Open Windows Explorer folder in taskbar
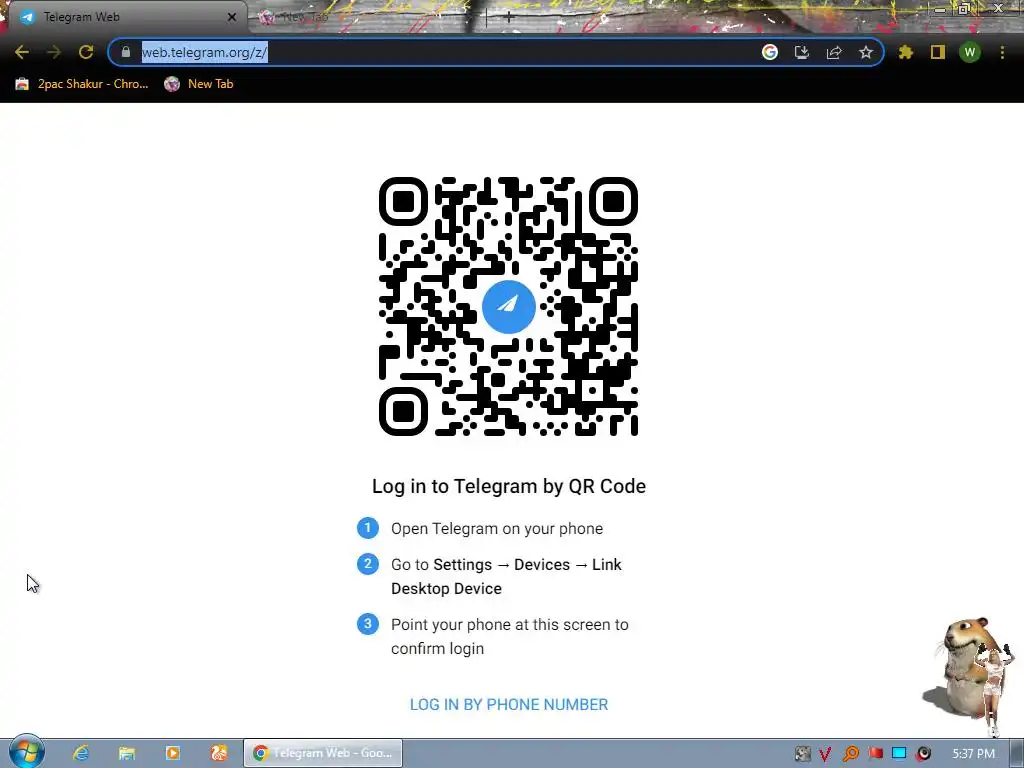The height and width of the screenshot is (768, 1024). click(127, 753)
